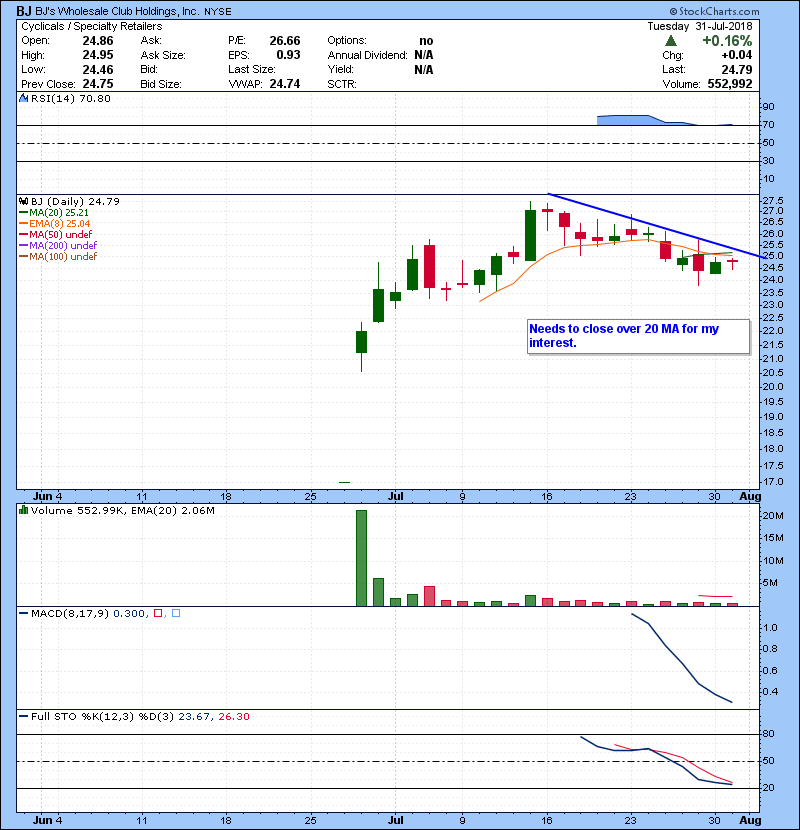Click the Last Size label

tap(251, 69)
